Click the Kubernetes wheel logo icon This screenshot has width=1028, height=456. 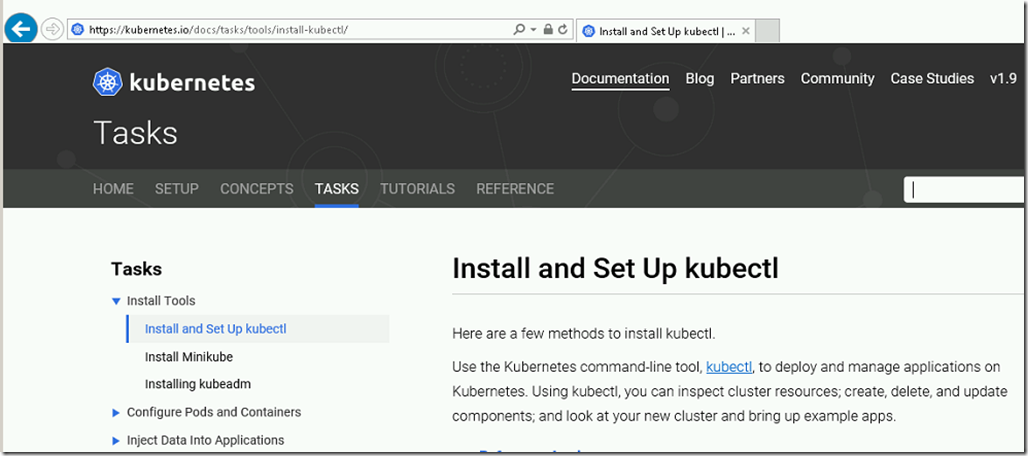tap(108, 82)
